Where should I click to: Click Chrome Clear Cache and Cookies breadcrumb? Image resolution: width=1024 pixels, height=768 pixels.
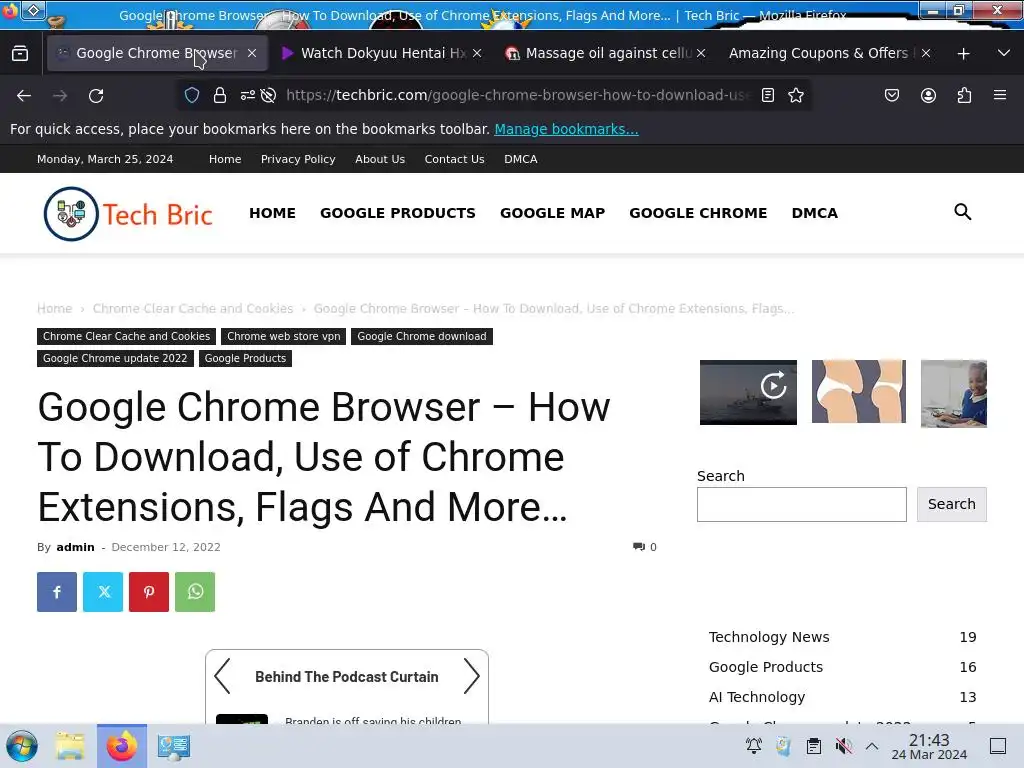[193, 308]
